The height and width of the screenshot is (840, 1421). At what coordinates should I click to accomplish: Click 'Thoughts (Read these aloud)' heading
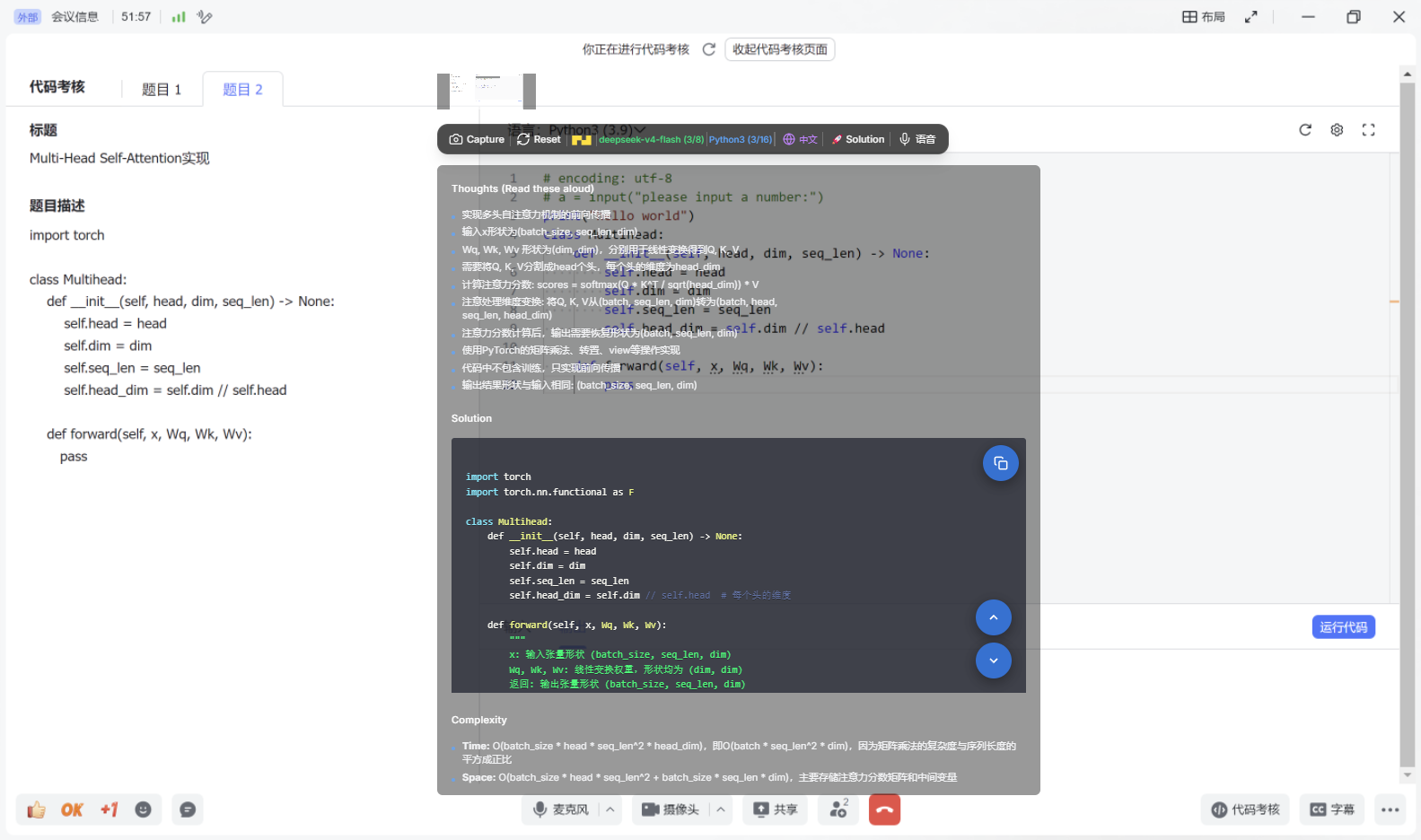pos(522,188)
